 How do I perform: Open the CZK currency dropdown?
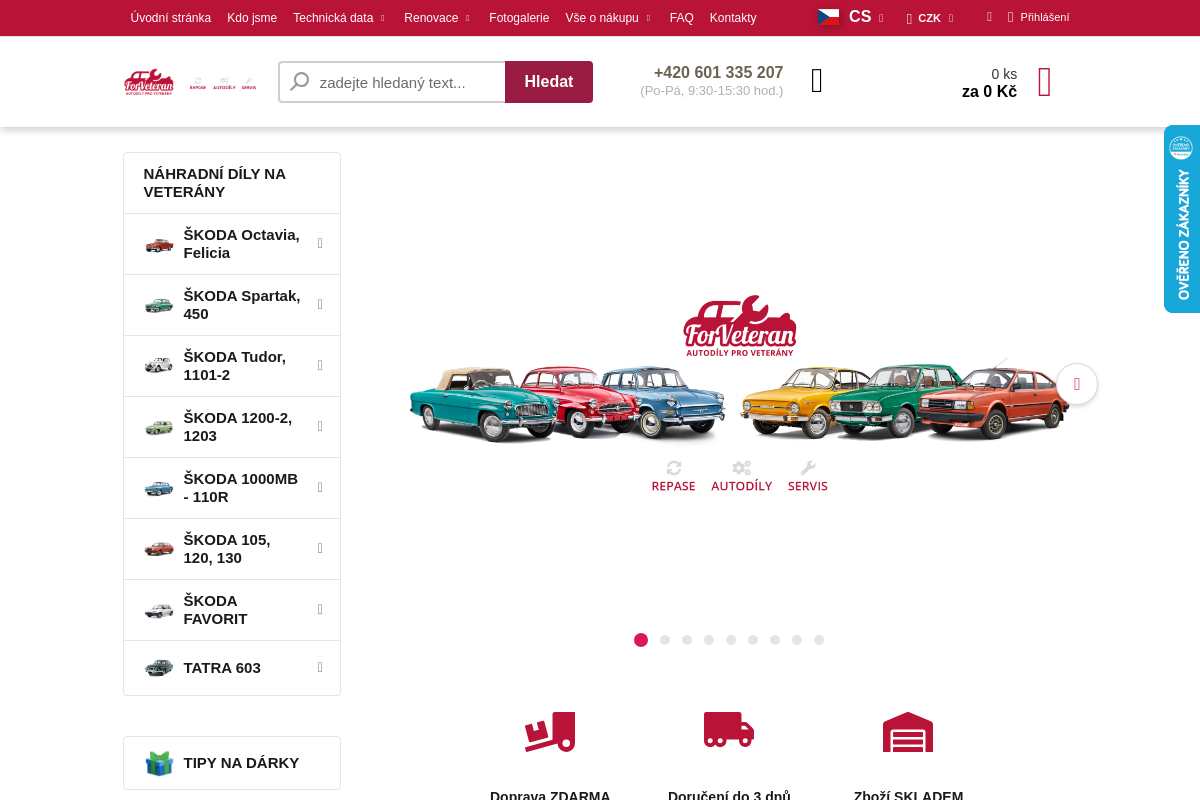[930, 18]
